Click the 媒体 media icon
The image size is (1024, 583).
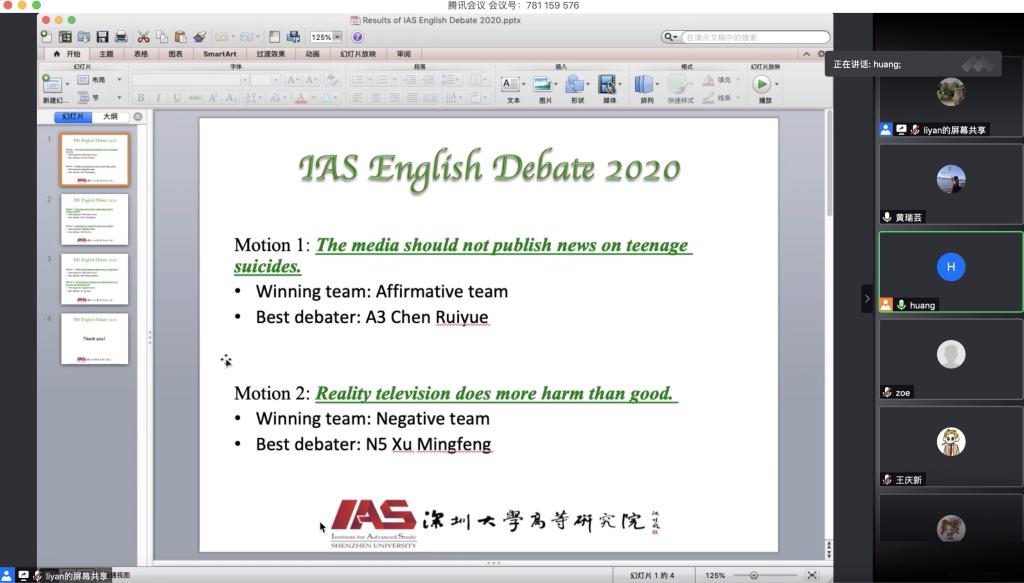point(608,86)
